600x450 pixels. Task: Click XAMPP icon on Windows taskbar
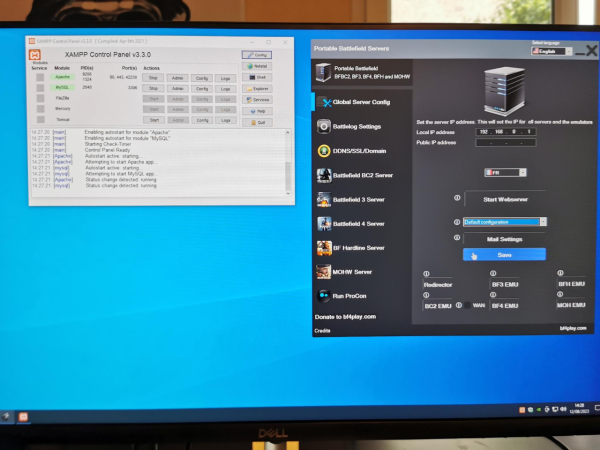pyautogui.click(x=23, y=417)
